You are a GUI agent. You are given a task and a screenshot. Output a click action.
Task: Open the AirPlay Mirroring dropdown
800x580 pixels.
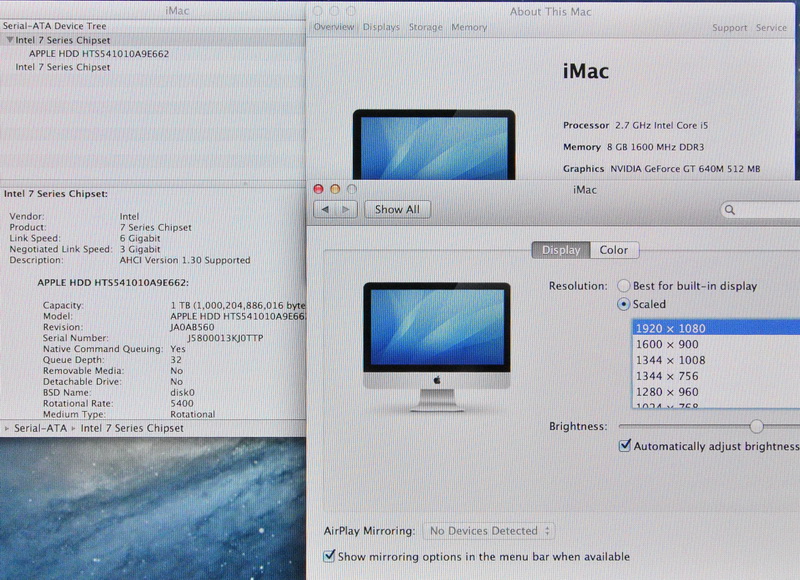tap(489, 531)
